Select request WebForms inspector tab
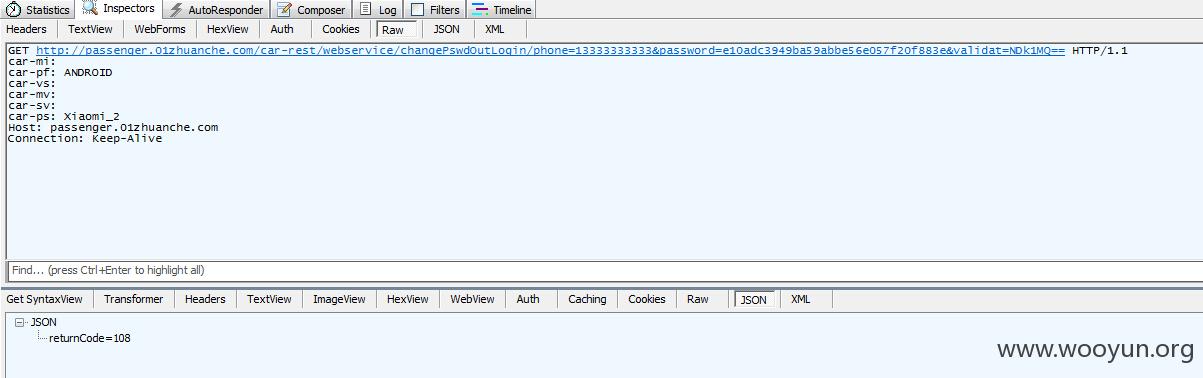1203x378 pixels. pyautogui.click(x=160, y=30)
